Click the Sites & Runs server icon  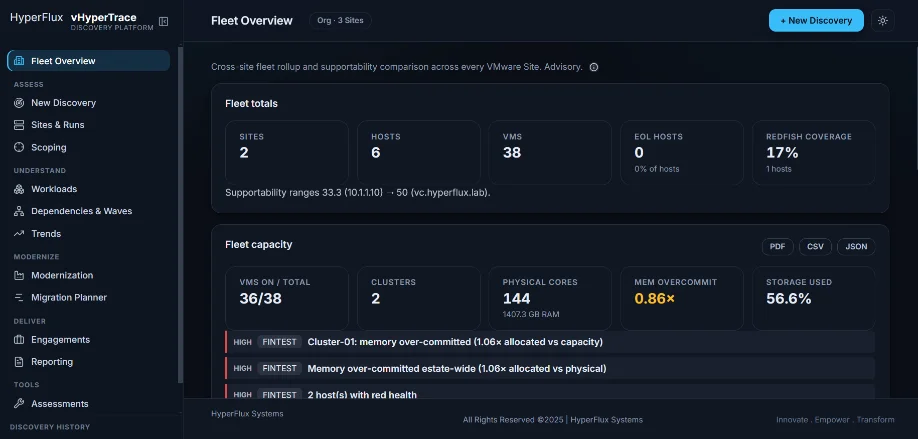click(x=19, y=125)
